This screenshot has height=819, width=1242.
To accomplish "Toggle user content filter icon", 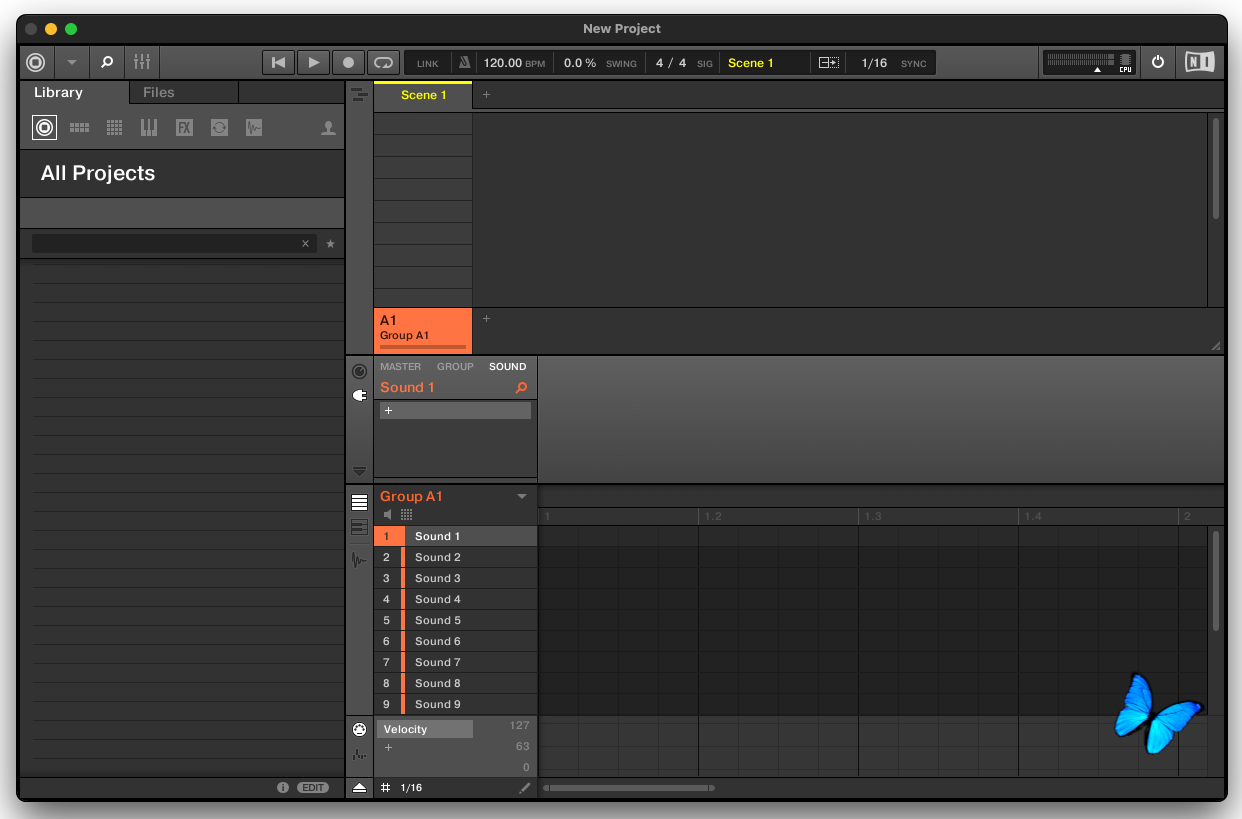I will (328, 128).
